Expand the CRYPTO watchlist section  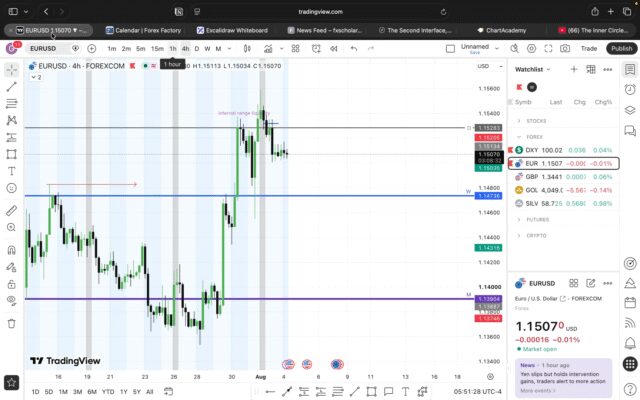tap(519, 236)
